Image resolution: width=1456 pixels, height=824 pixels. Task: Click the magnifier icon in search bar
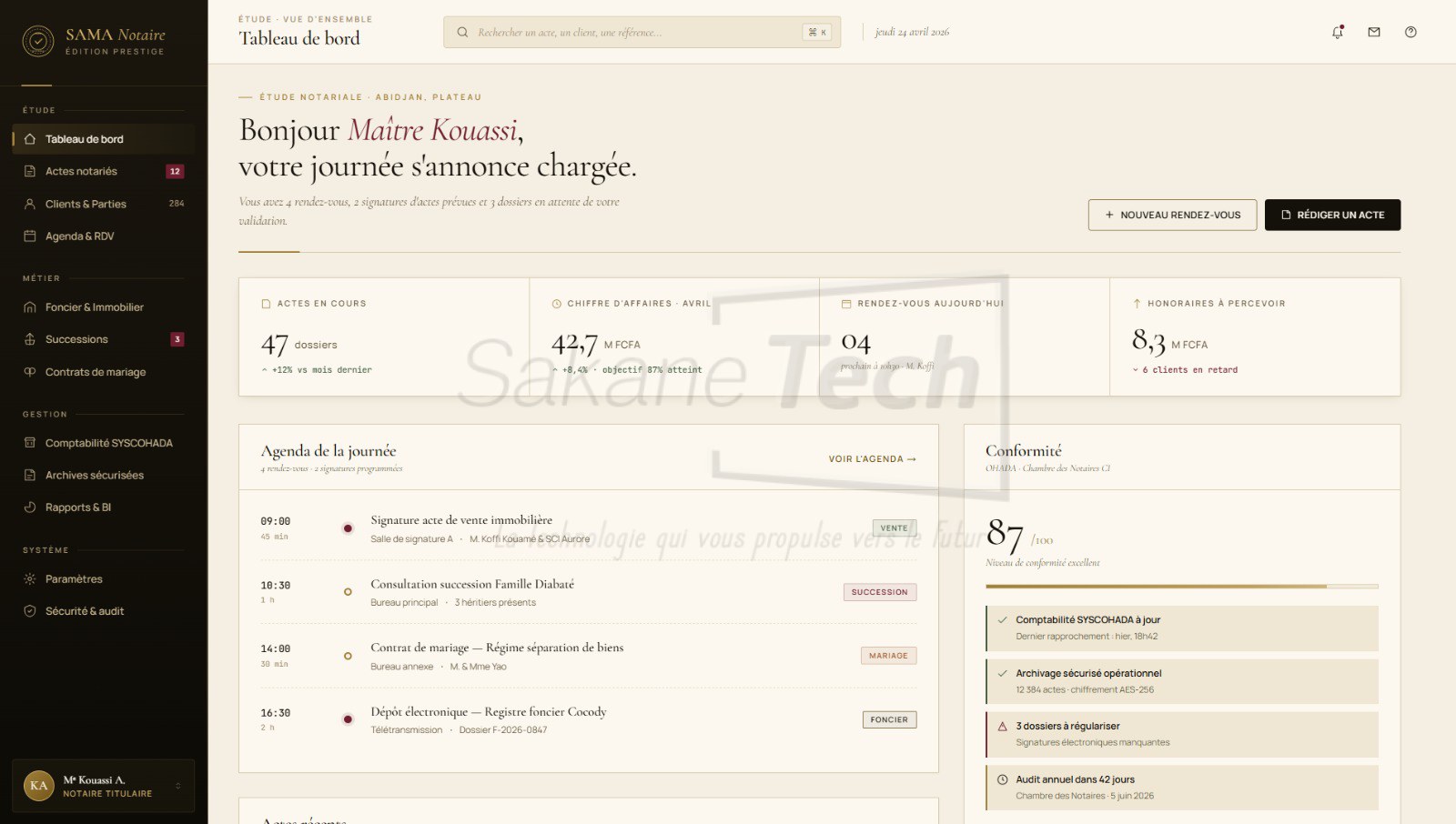(x=462, y=32)
